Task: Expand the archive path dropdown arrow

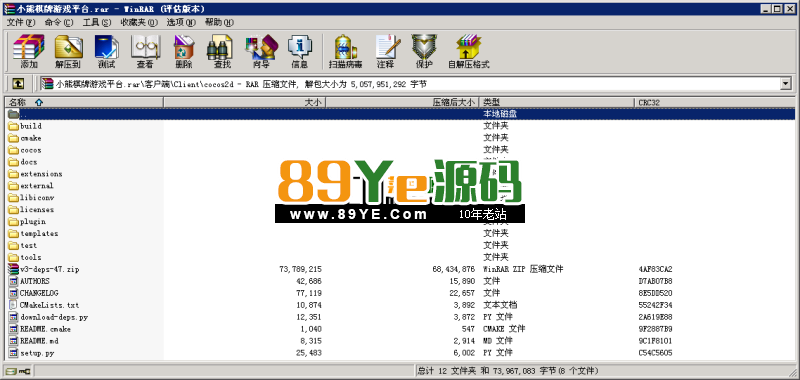Action: (x=785, y=84)
